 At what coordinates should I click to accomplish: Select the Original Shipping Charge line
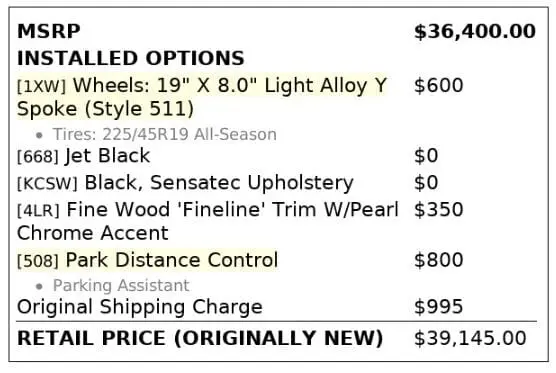coord(140,307)
